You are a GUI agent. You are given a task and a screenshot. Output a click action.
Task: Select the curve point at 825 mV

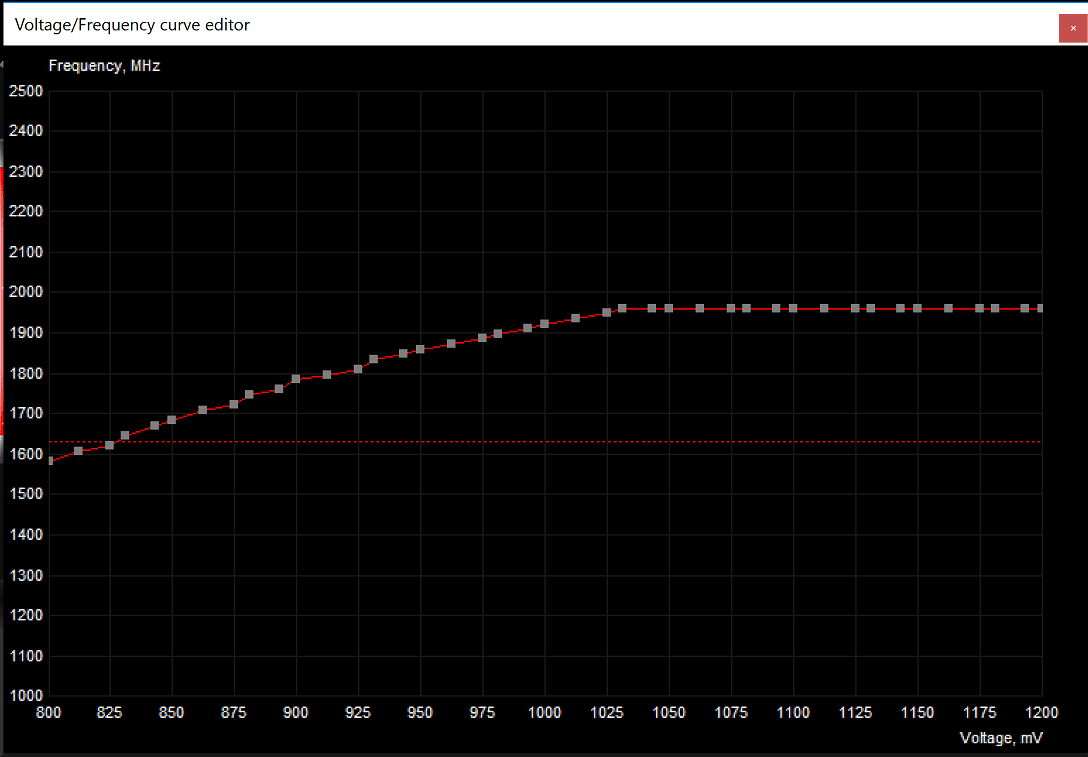click(109, 445)
